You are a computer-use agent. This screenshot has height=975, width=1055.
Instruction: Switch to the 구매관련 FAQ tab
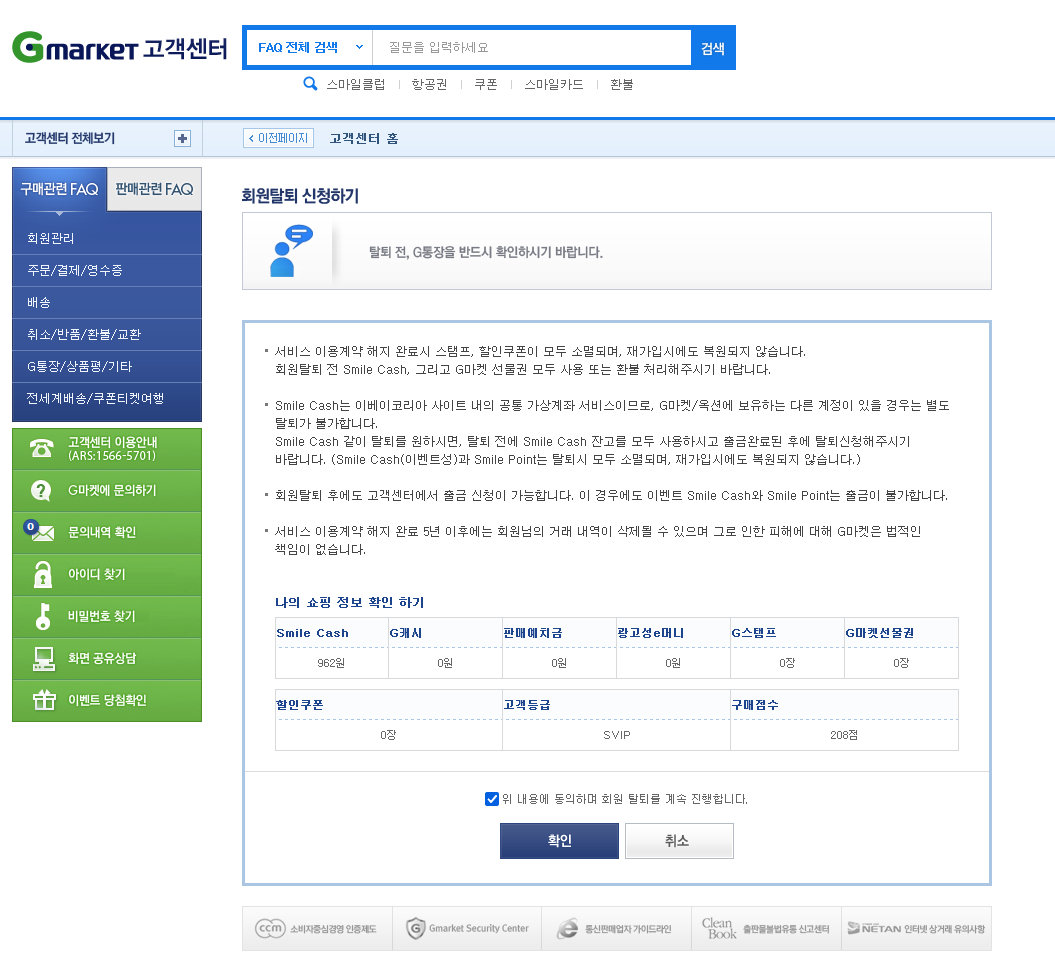point(59,189)
